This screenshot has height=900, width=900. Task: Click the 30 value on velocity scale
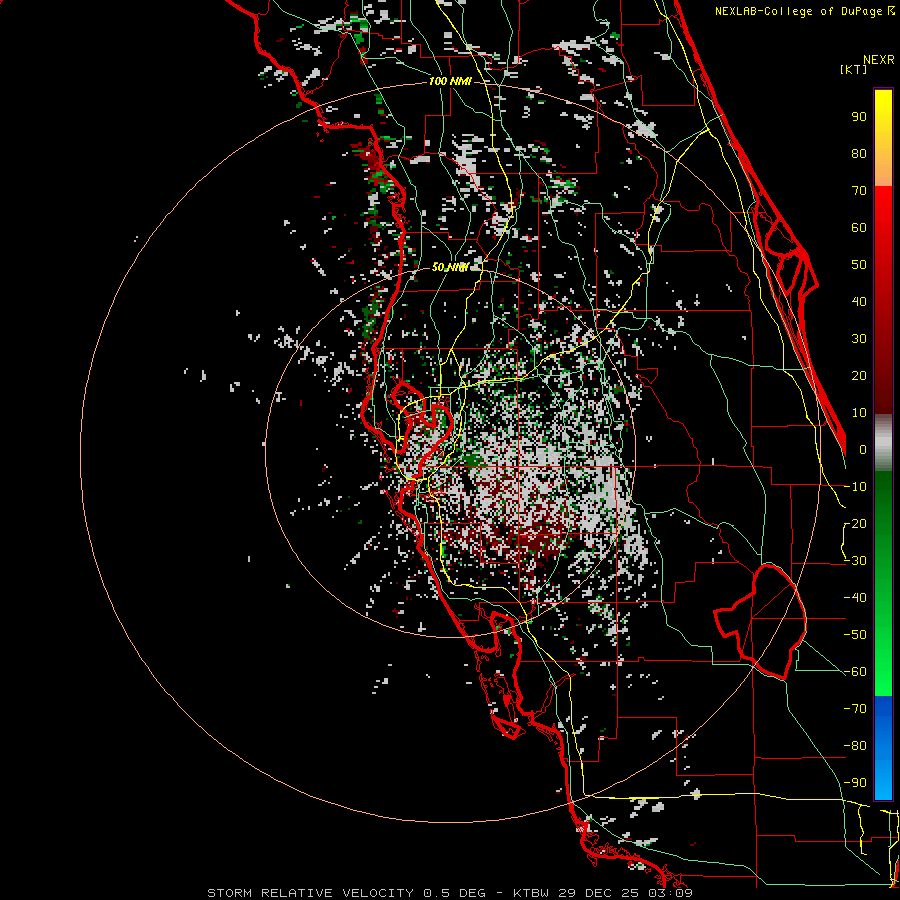(859, 339)
